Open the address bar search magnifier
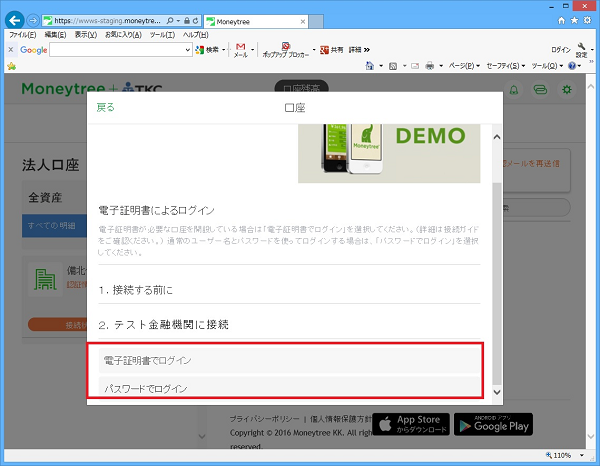Viewport: 600px width, 466px height. (171, 21)
